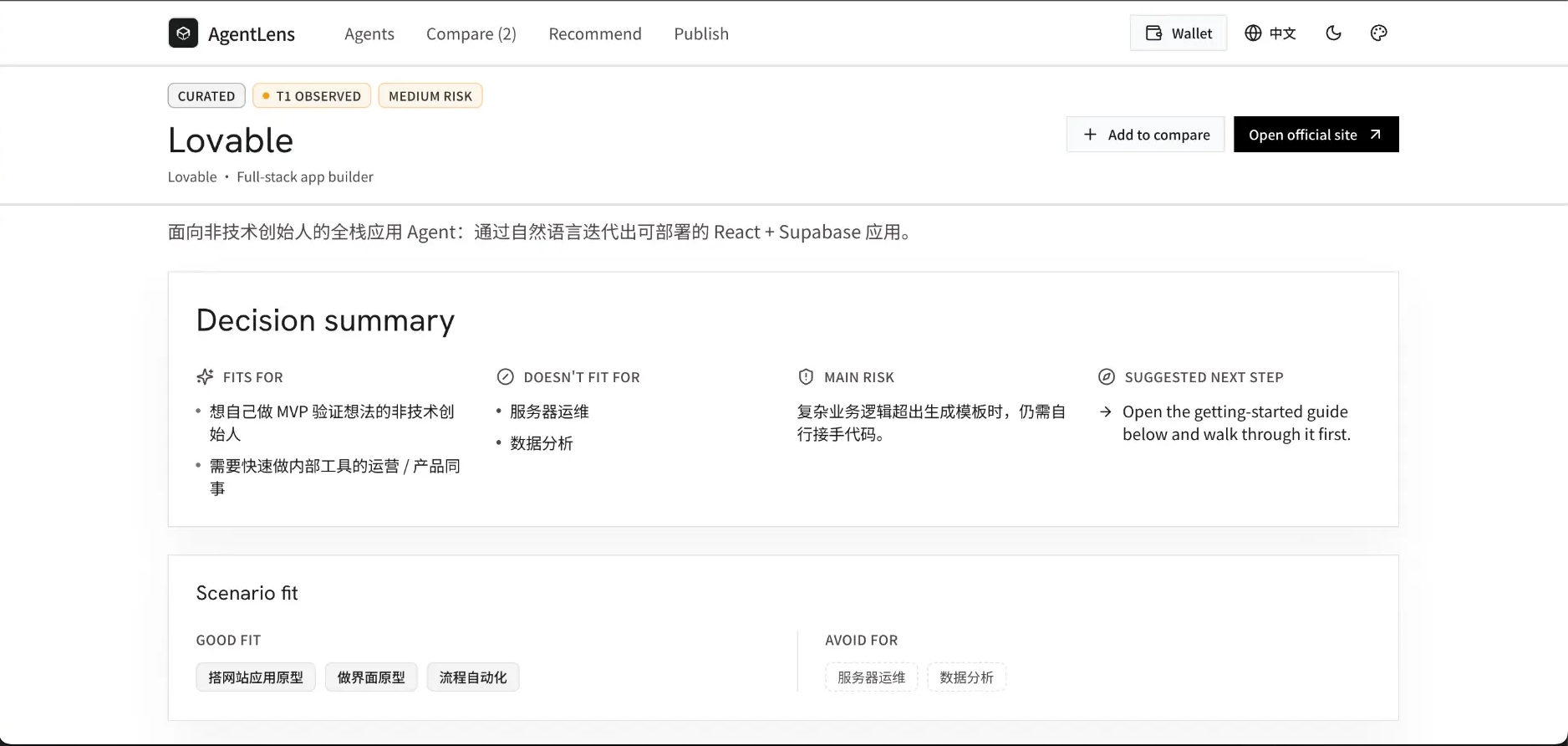Click the CURATED badge
1568x746 pixels.
pyautogui.click(x=206, y=96)
